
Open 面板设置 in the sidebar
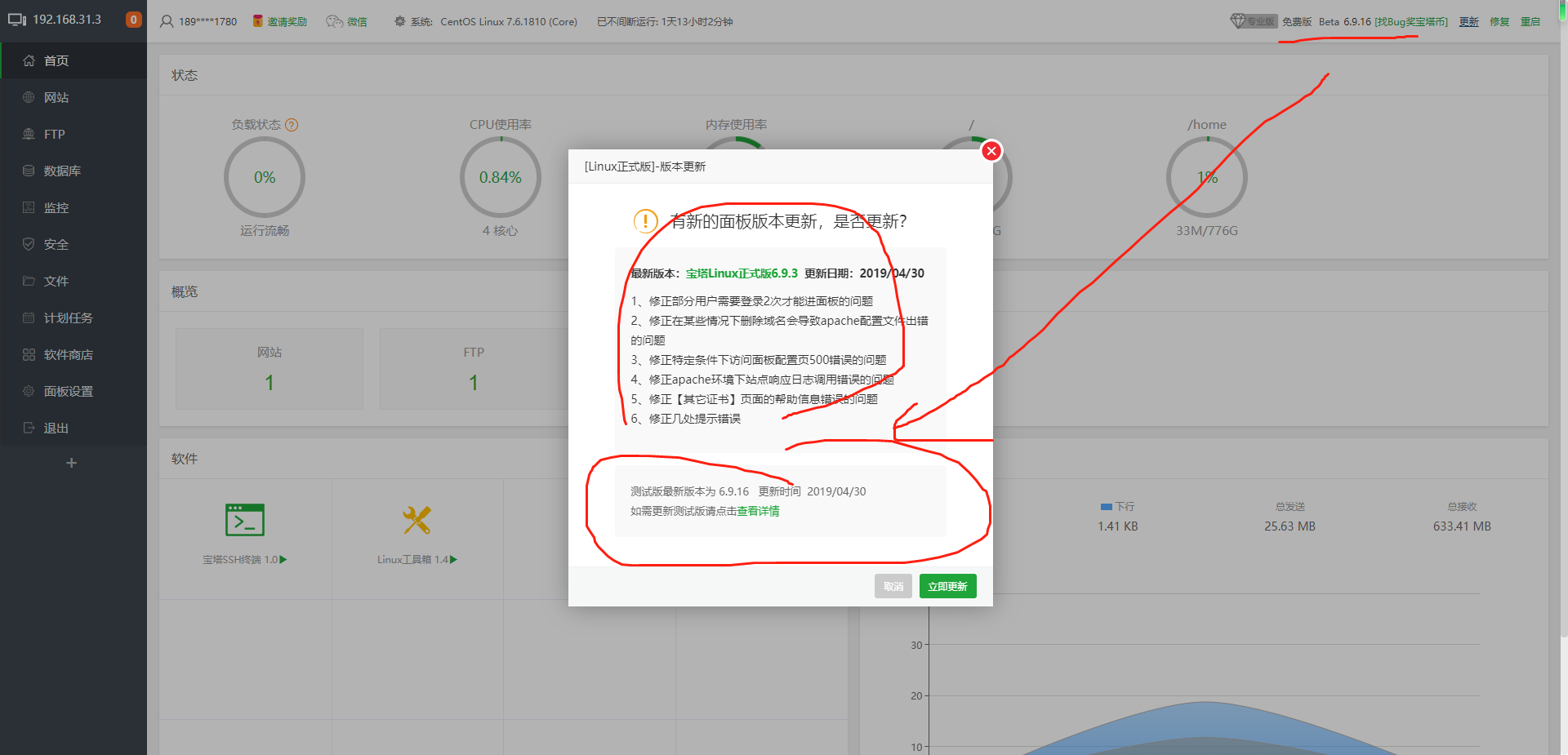coord(73,391)
